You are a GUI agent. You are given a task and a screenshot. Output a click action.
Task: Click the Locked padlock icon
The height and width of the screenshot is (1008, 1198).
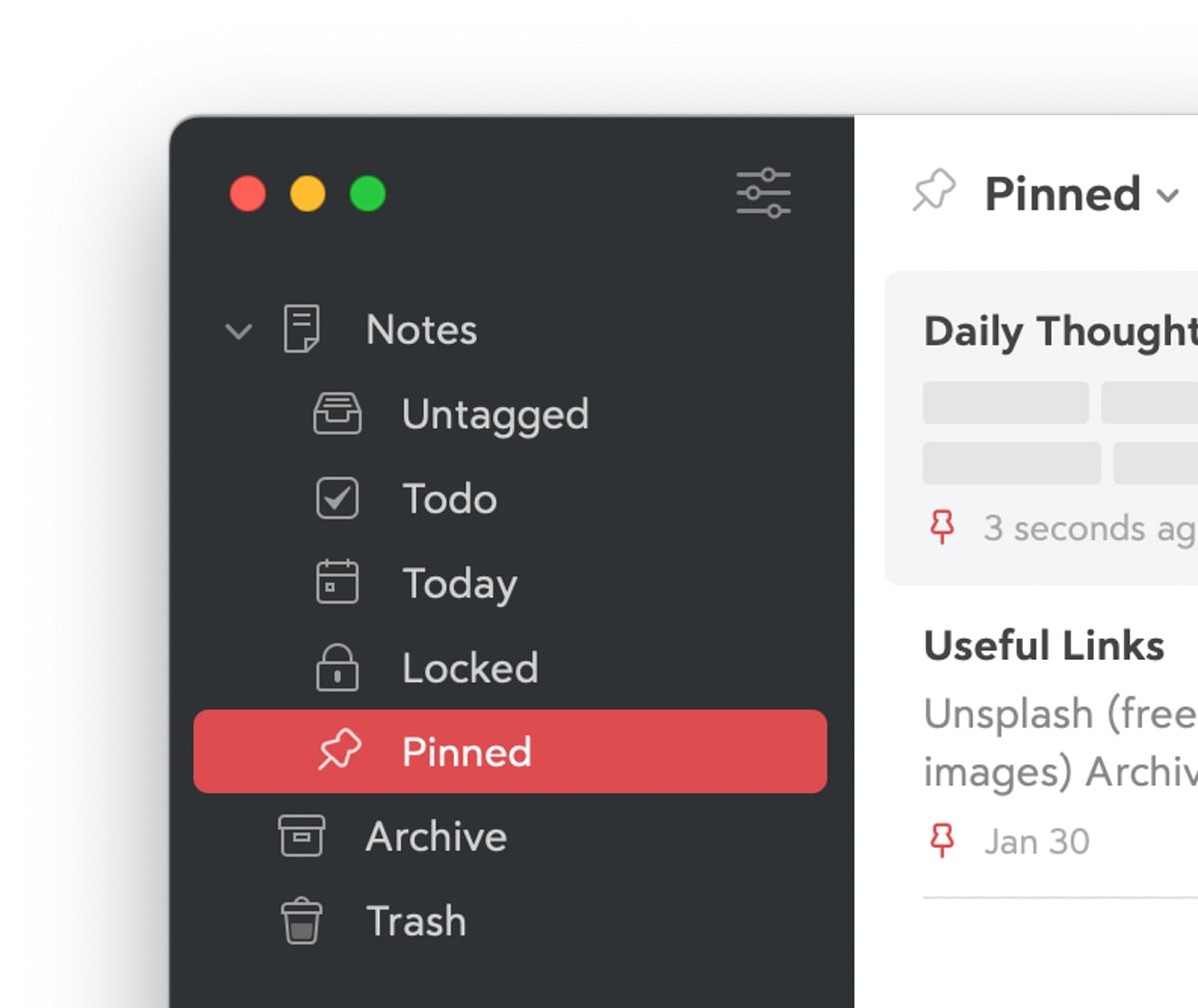[x=337, y=667]
